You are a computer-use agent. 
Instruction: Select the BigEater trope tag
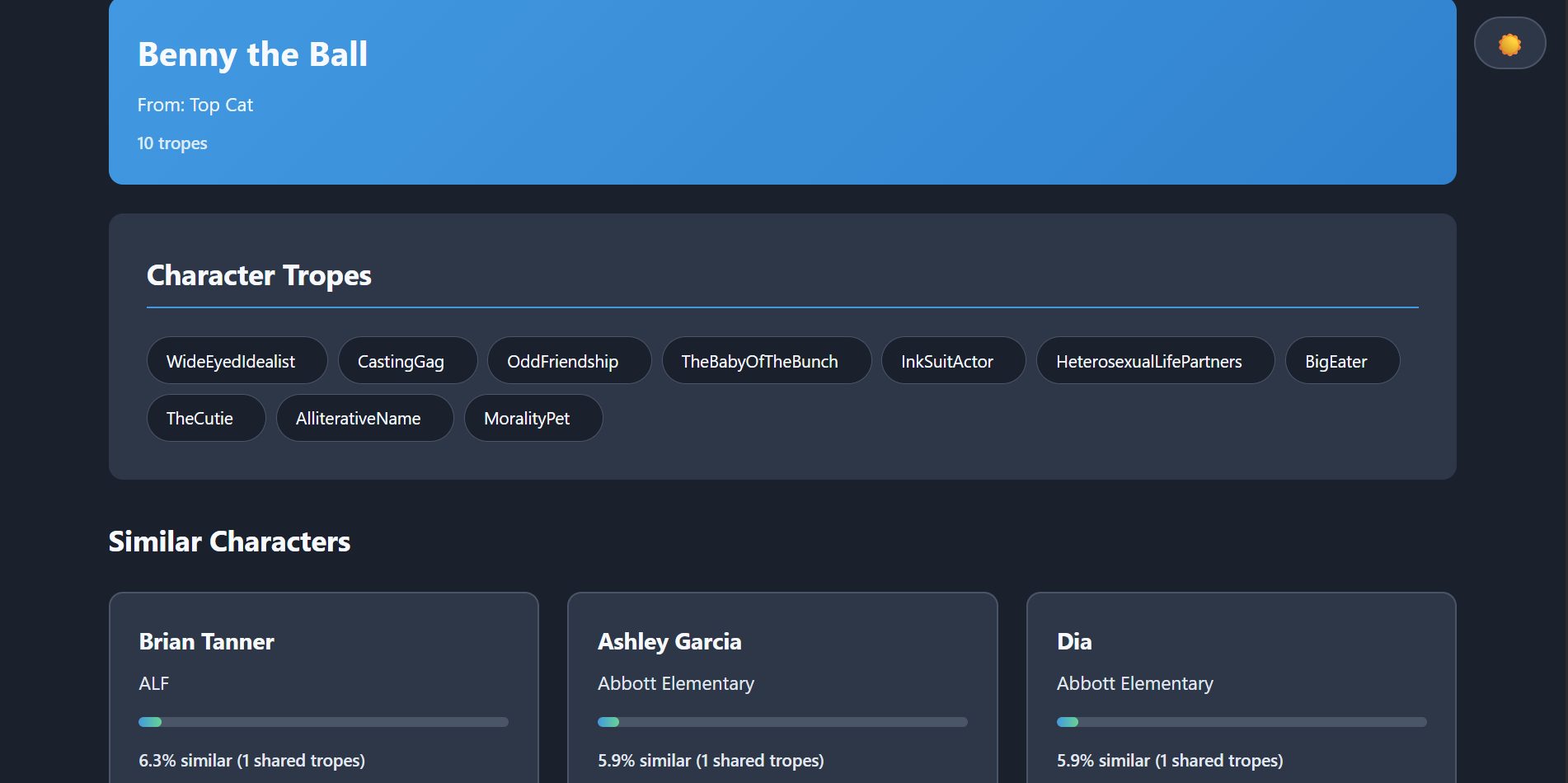(1343, 361)
